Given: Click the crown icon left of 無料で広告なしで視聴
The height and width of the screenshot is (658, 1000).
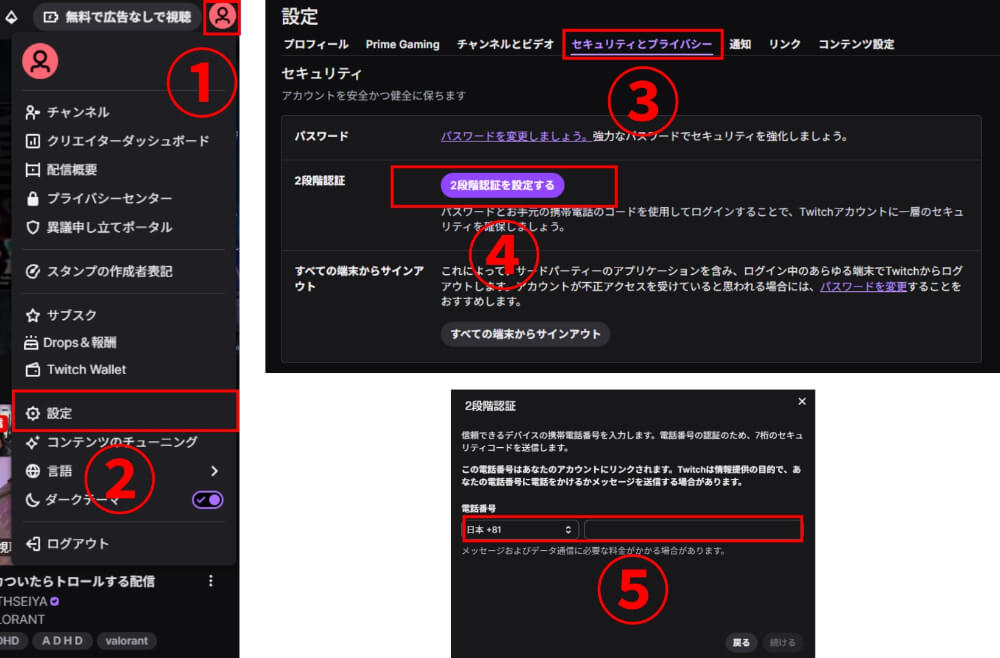Looking at the screenshot, I should [11, 17].
